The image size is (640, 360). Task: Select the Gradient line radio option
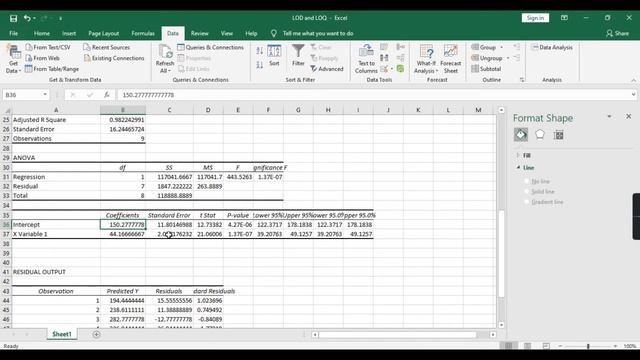[527, 202]
